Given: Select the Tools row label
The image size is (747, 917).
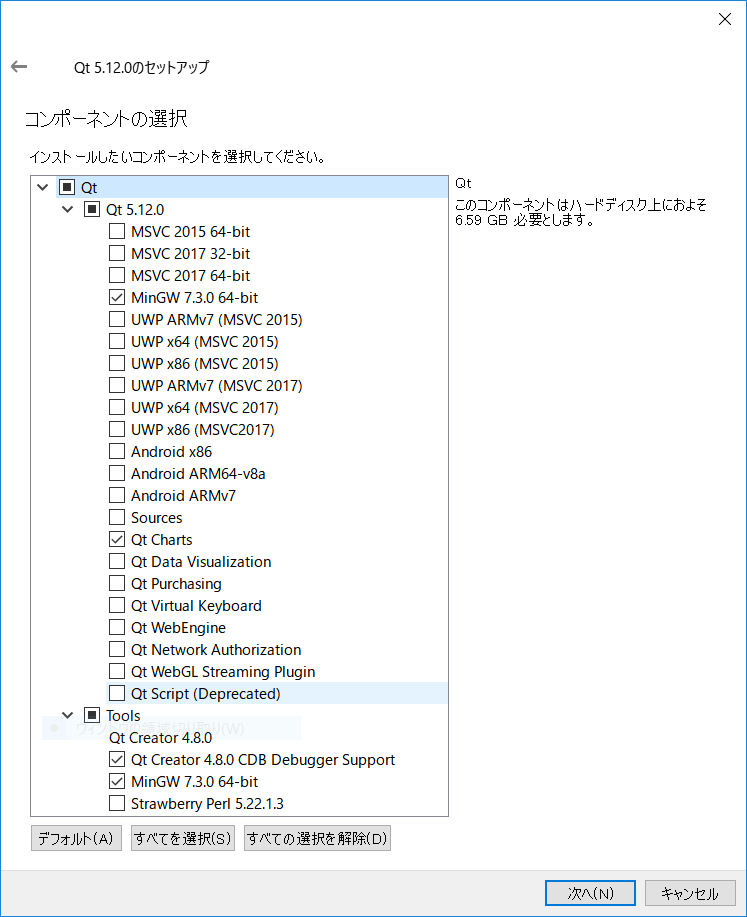Looking at the screenshot, I should pyautogui.click(x=123, y=716).
